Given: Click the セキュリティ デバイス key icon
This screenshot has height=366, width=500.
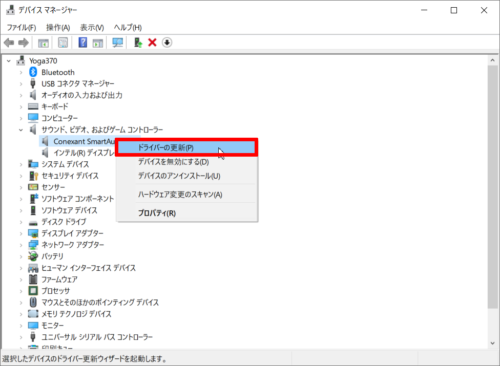Looking at the screenshot, I should [x=33, y=175].
